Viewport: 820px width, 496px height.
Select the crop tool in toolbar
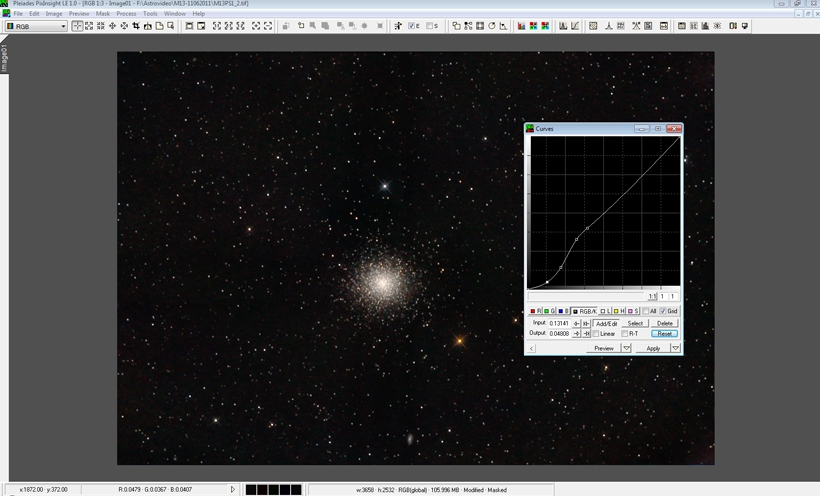136,26
